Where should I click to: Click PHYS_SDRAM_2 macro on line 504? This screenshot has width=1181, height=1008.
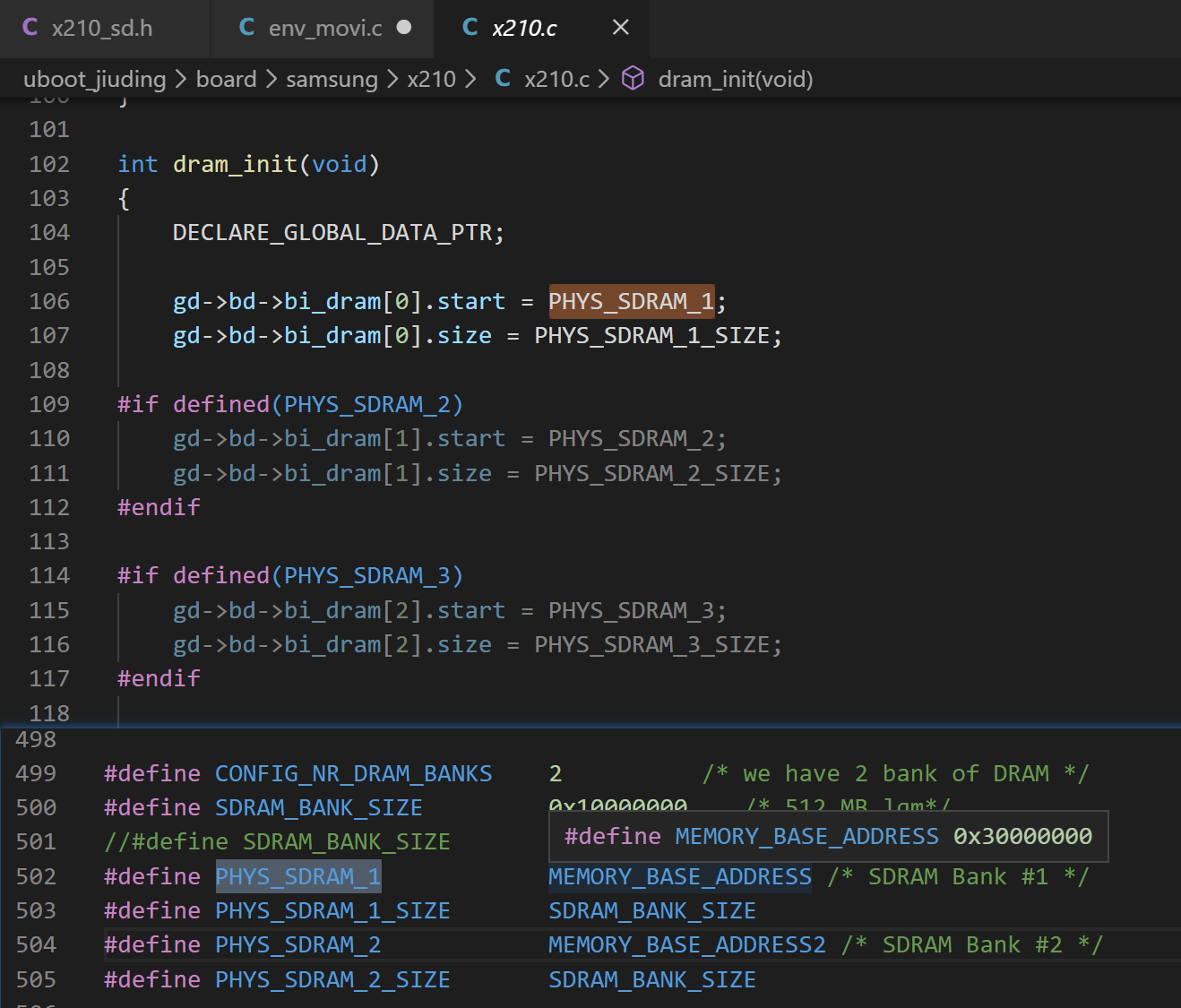point(298,944)
